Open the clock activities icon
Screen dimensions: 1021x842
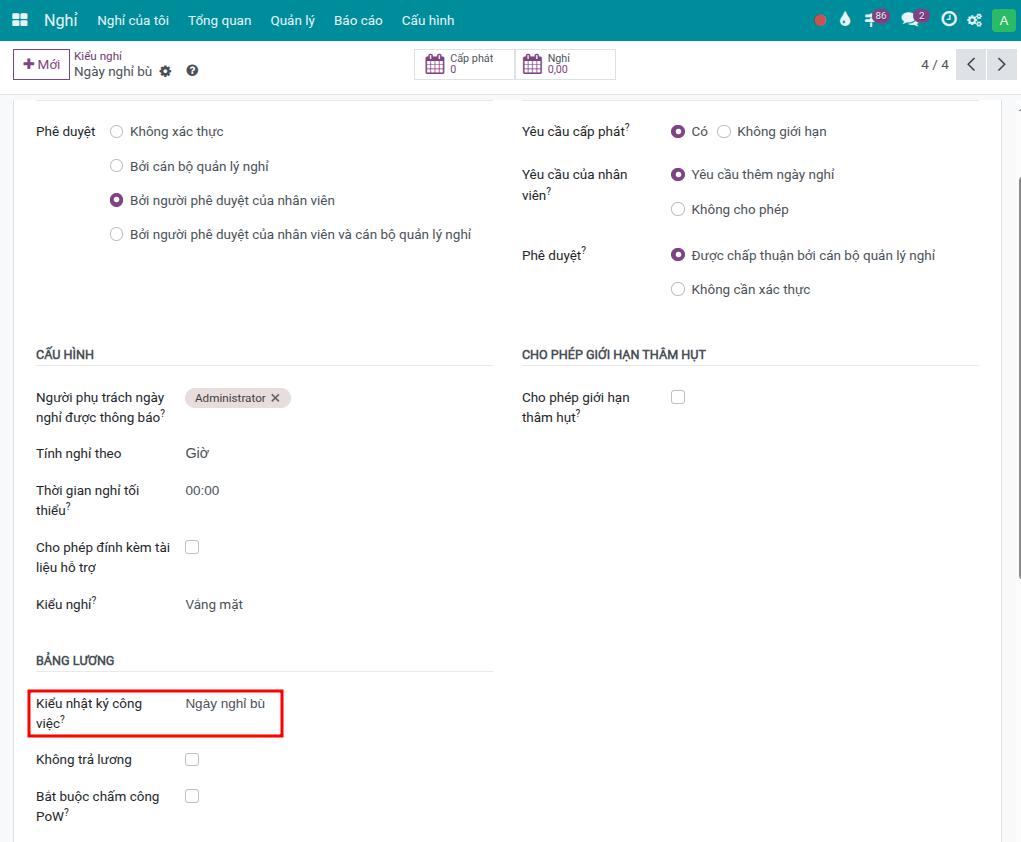[x=948, y=20]
